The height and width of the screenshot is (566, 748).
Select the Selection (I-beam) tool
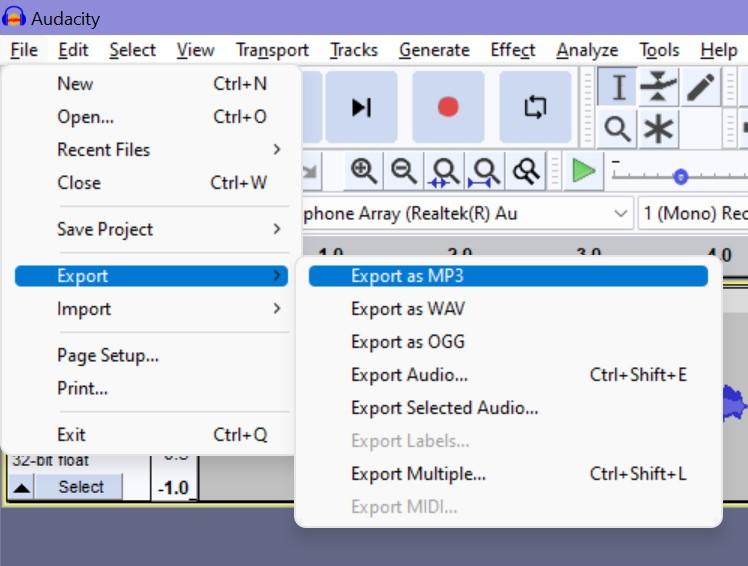pos(617,87)
